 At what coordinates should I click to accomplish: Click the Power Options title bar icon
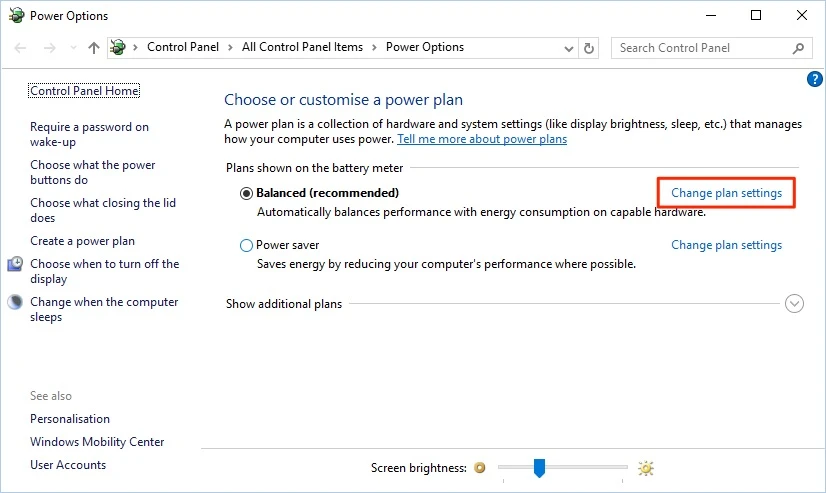(x=15, y=16)
